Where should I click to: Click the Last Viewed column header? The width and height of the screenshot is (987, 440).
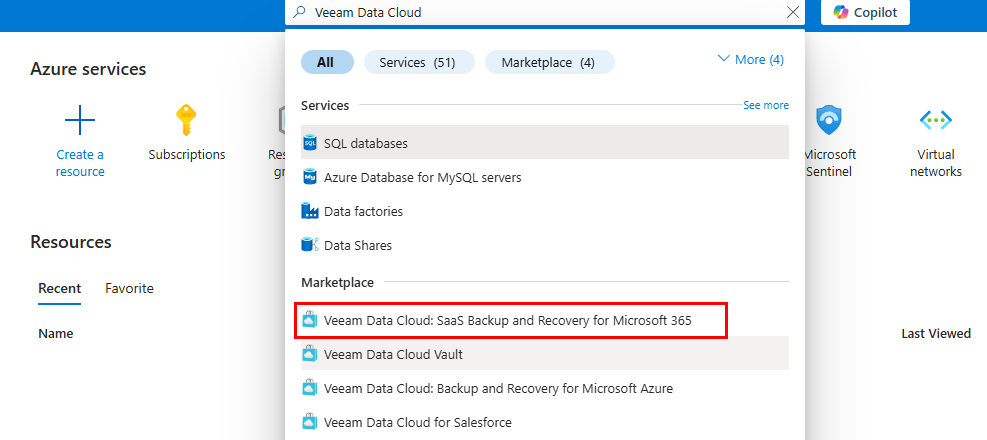[936, 334]
